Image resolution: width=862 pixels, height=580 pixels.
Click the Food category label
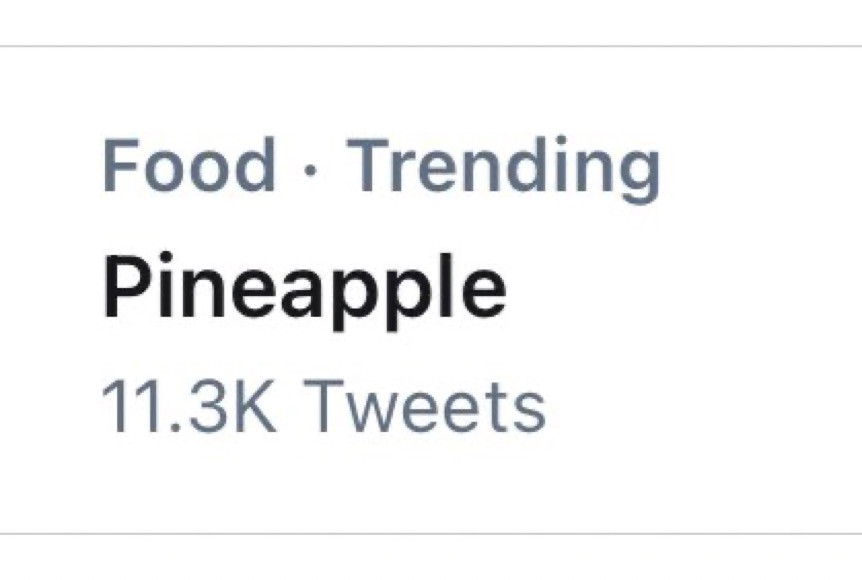pyautogui.click(x=189, y=167)
